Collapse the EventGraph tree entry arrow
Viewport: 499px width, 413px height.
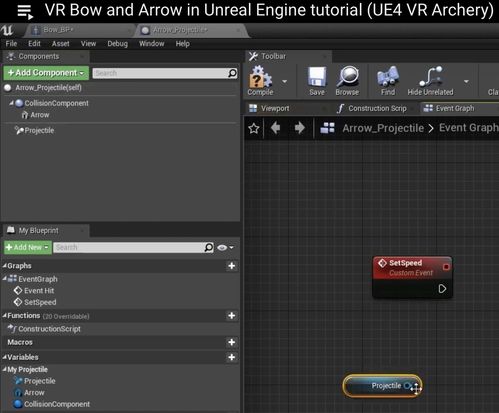(5, 279)
